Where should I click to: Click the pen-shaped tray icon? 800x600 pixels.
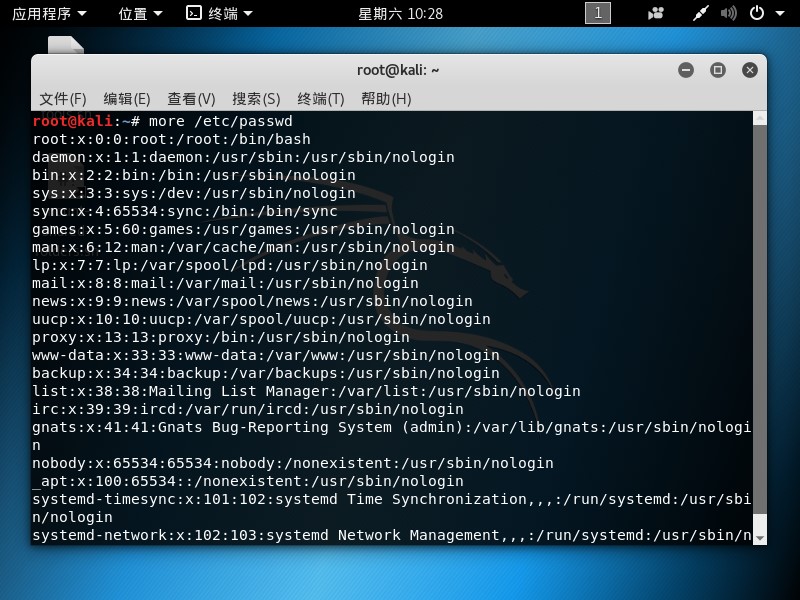pyautogui.click(x=701, y=13)
